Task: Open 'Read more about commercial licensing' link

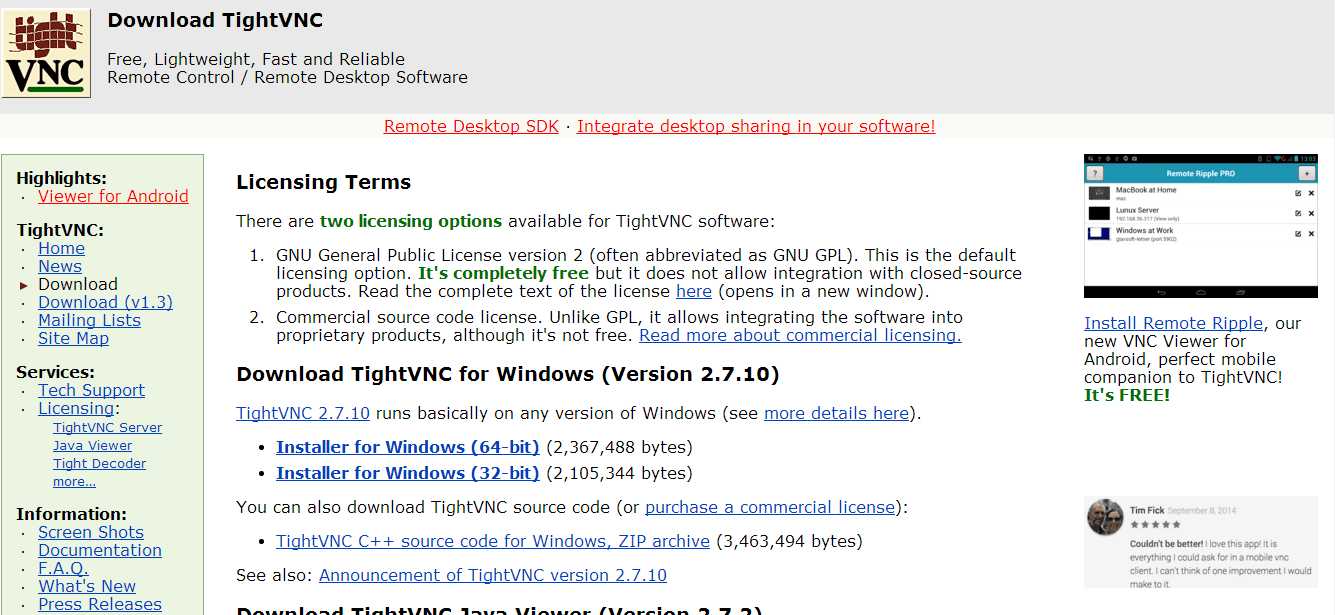Action: 800,335
